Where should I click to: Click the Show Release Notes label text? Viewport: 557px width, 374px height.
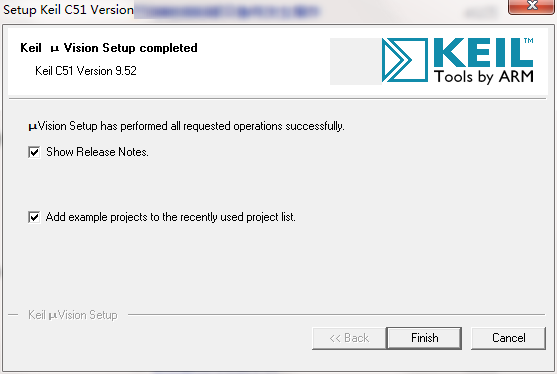coord(97,152)
